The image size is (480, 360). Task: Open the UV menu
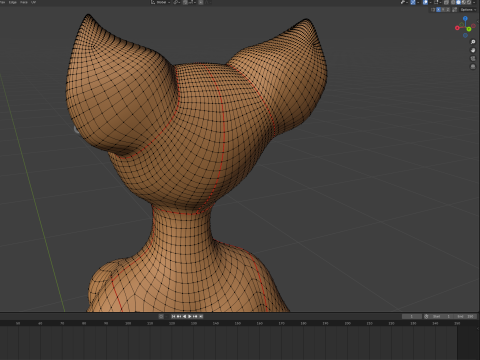tap(33, 2)
